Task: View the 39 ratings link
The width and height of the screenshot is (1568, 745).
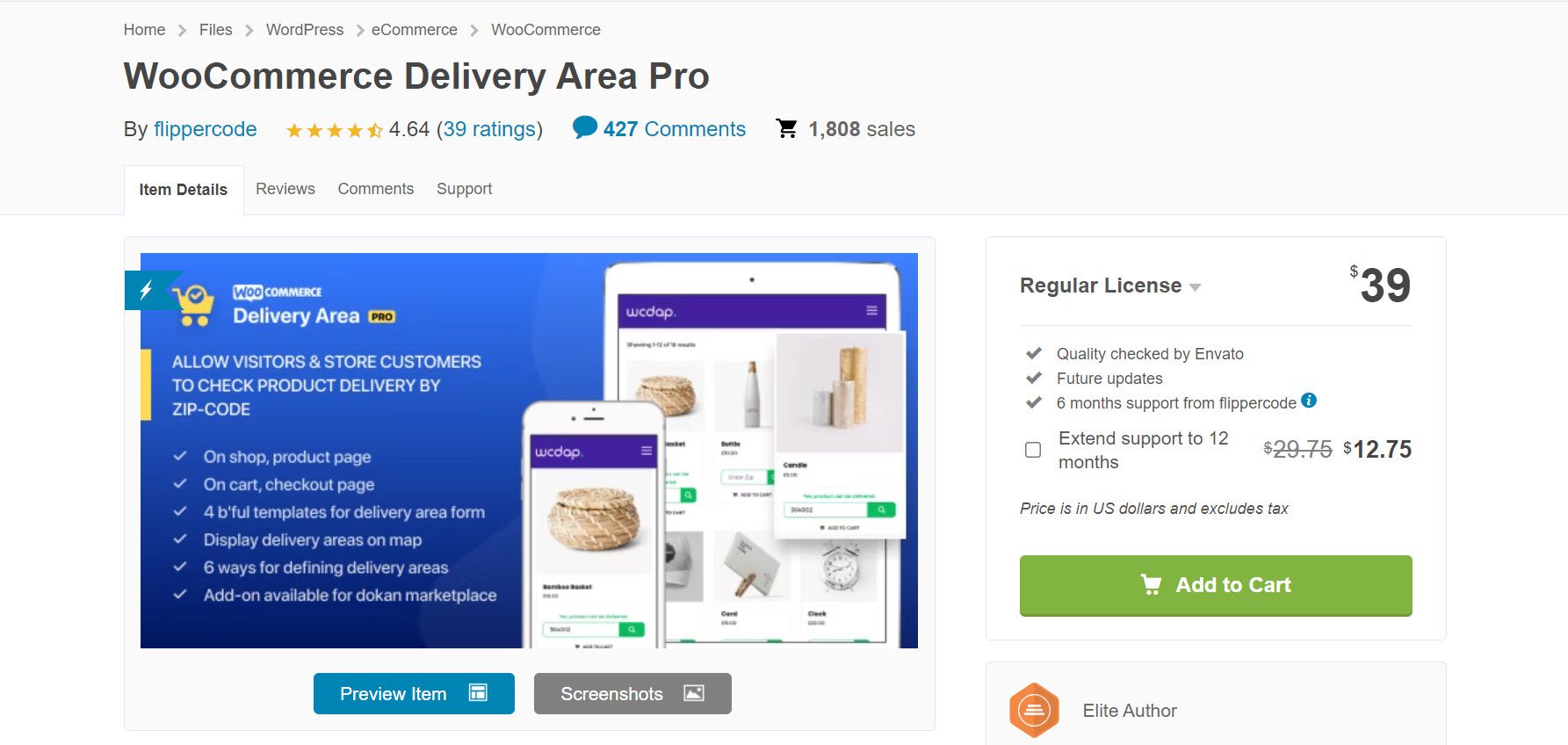Action: point(489,129)
